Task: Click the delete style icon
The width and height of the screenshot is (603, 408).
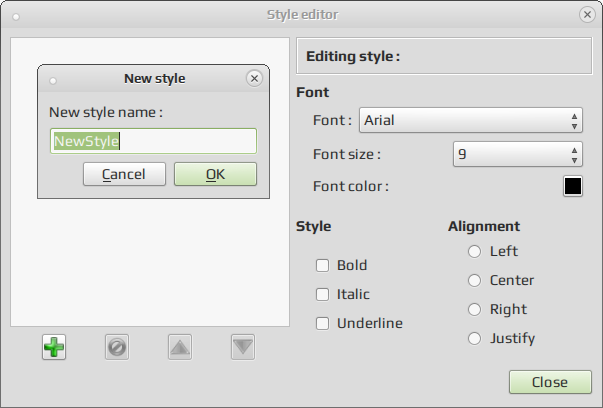Action: 117,347
